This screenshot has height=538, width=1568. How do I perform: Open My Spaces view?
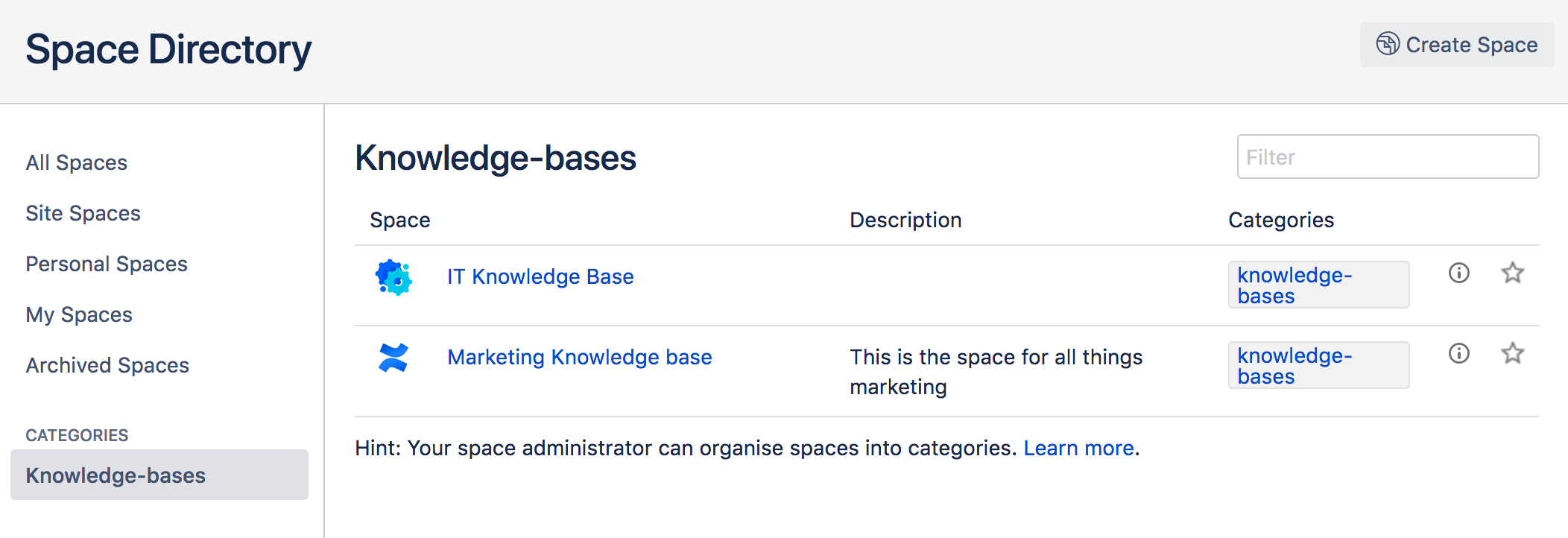click(x=79, y=315)
